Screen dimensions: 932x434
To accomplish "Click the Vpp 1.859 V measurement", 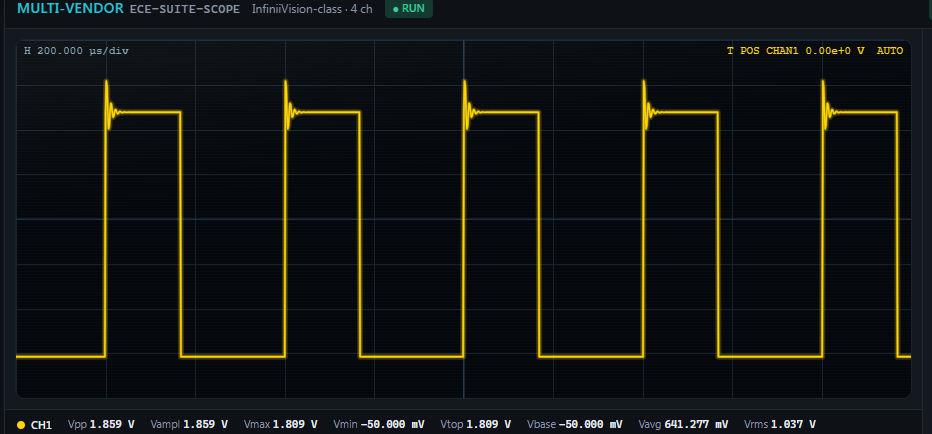I will pyautogui.click(x=101, y=424).
